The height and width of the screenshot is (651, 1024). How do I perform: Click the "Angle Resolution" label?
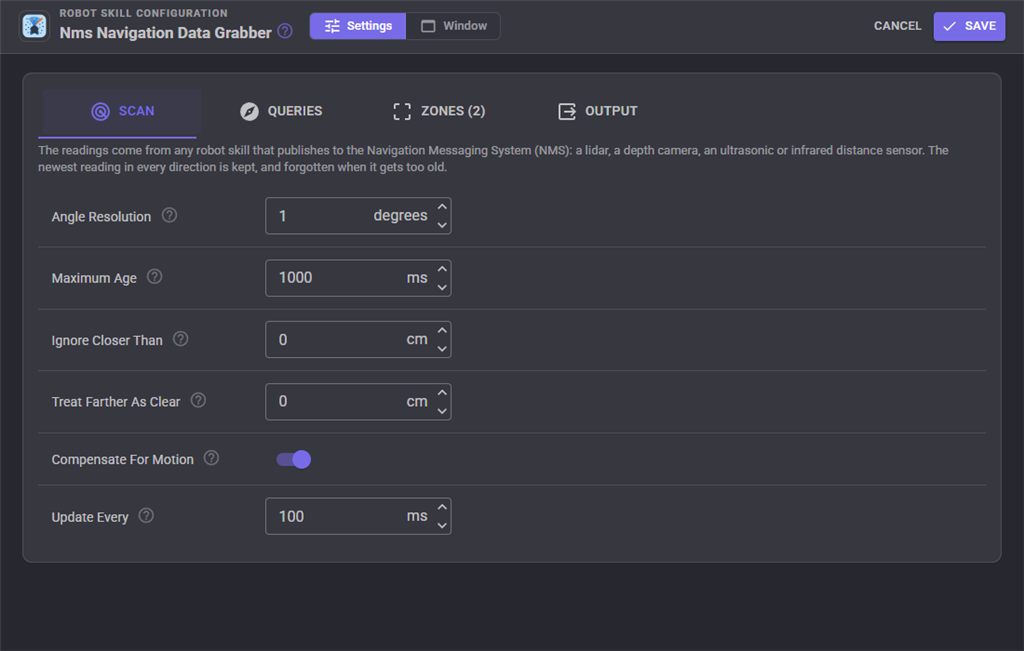(101, 217)
